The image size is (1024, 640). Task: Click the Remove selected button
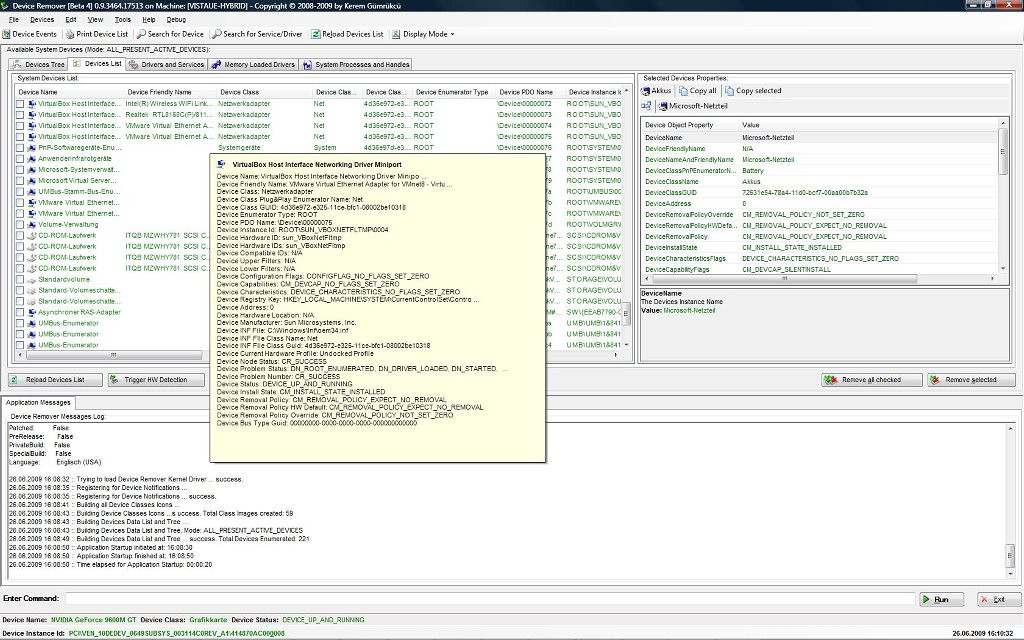coord(971,379)
